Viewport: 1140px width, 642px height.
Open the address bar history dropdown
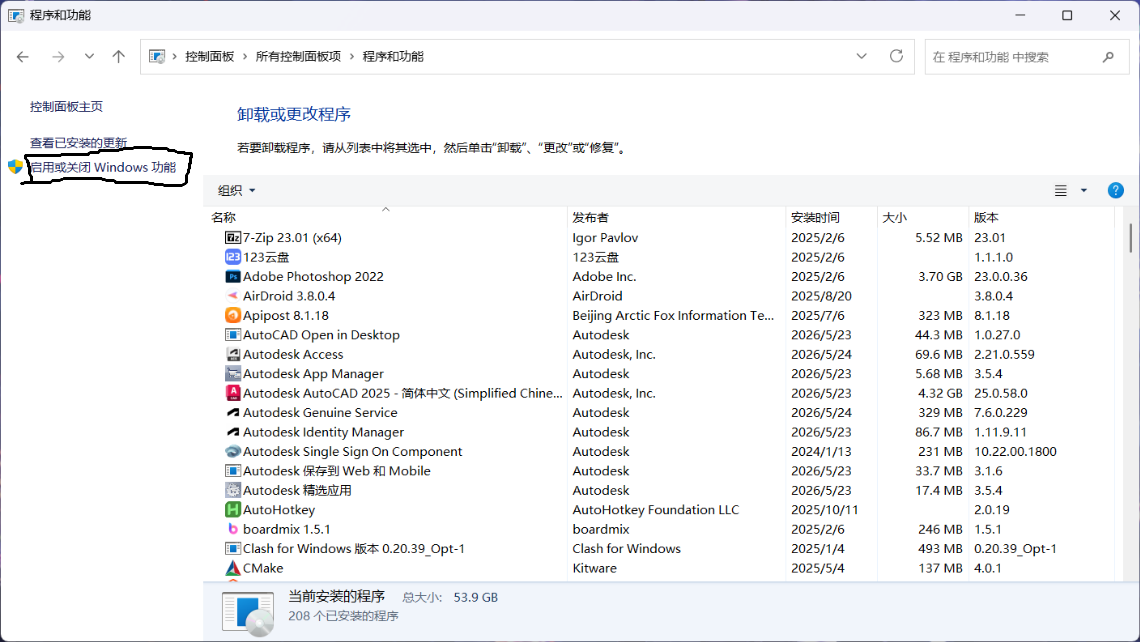(862, 56)
